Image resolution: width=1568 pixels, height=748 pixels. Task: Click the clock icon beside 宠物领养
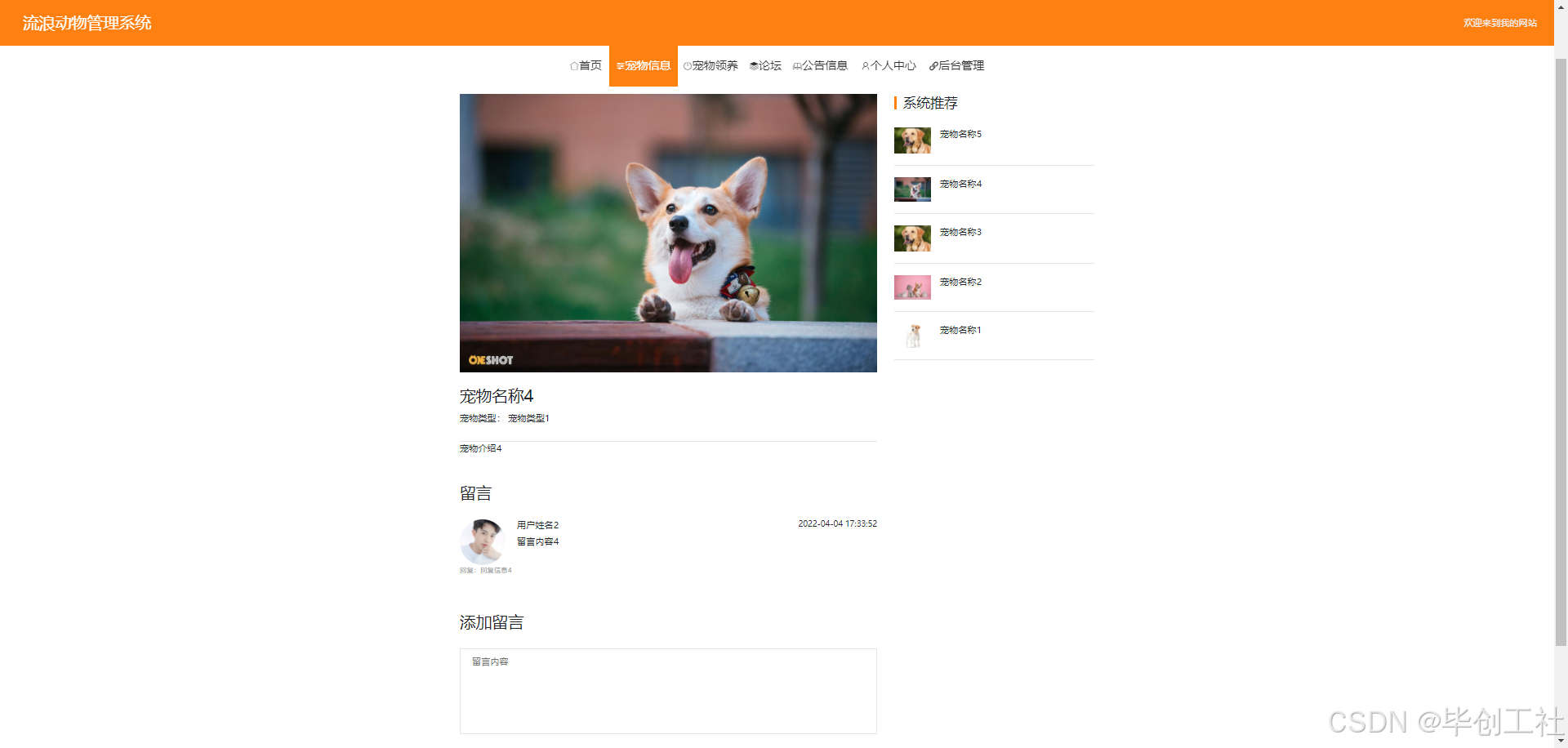[x=687, y=65]
